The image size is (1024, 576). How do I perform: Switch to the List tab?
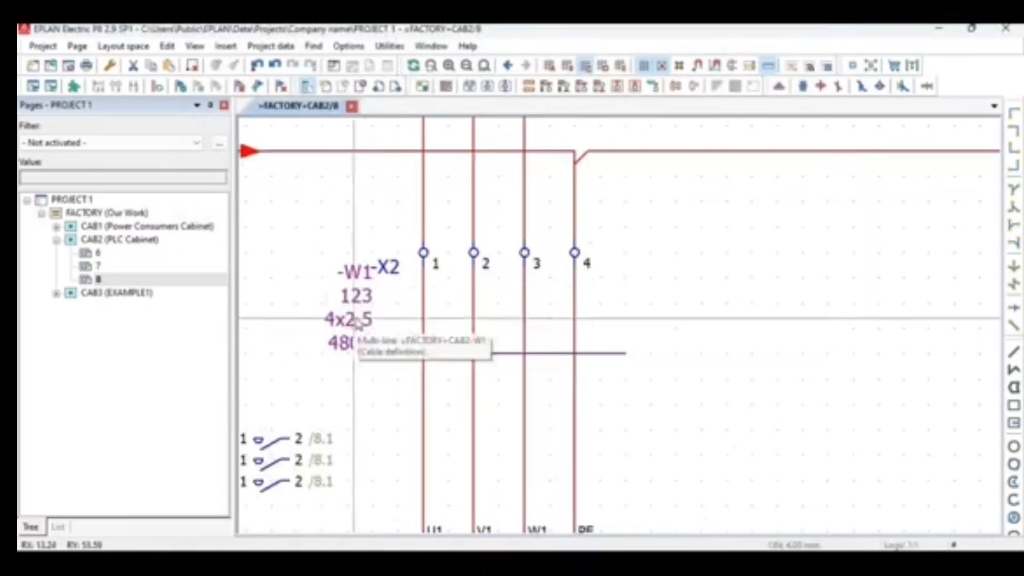57,527
